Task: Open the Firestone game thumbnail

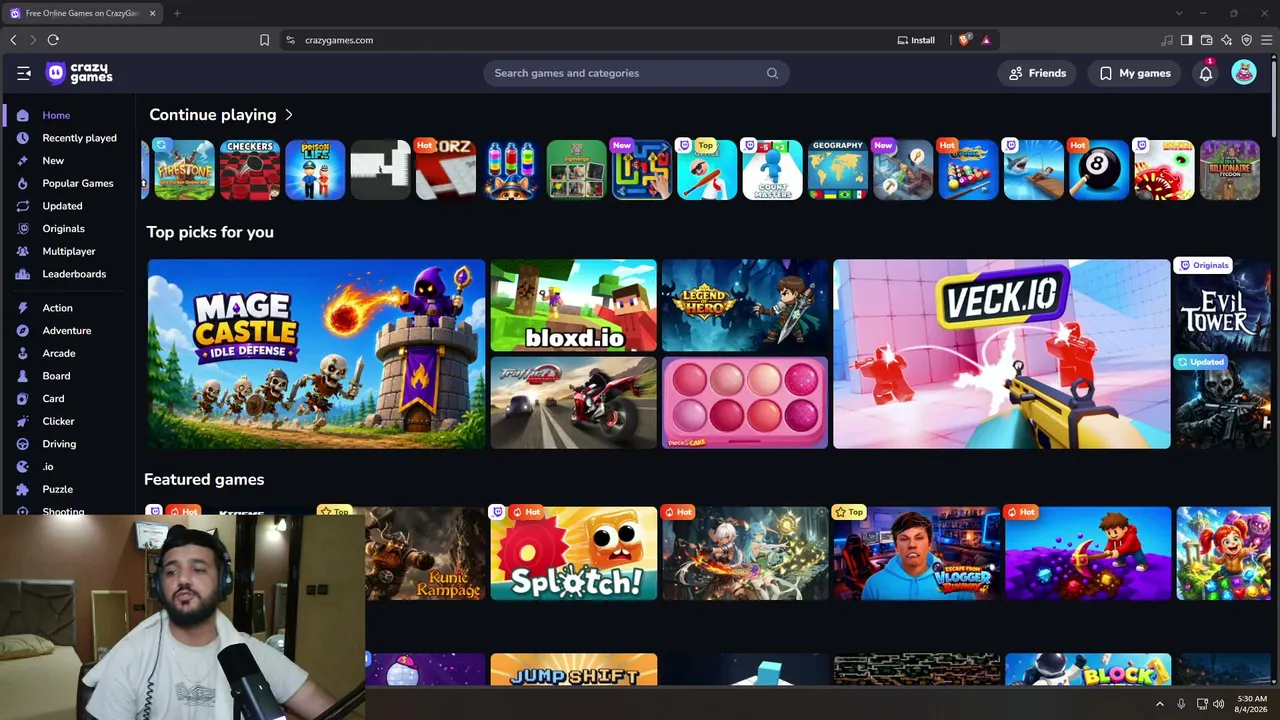Action: 184,170
